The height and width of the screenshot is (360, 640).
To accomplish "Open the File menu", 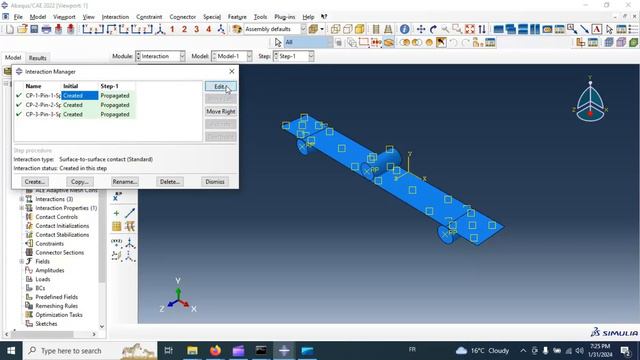I will [x=18, y=17].
